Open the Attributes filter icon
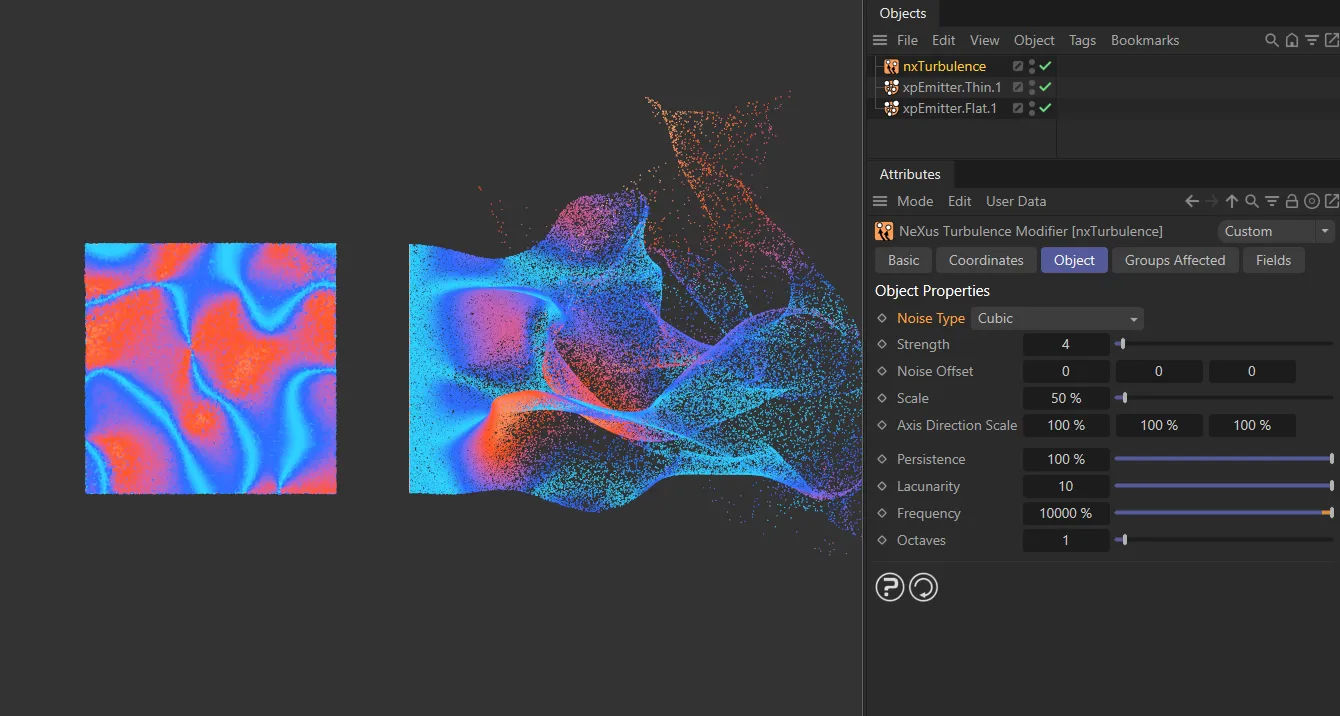The height and width of the screenshot is (716, 1340). [1271, 200]
